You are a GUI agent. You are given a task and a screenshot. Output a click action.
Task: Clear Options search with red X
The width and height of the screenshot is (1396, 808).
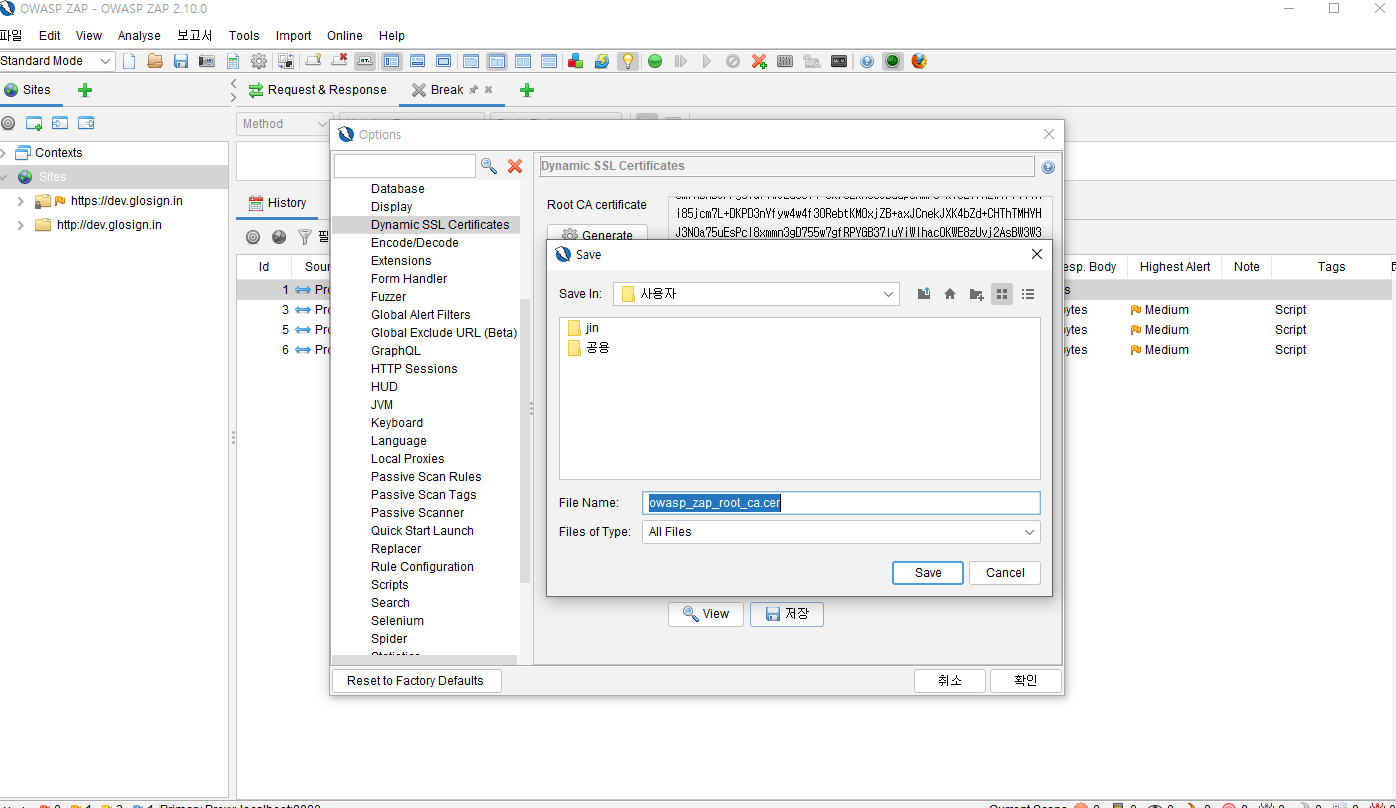tap(515, 166)
